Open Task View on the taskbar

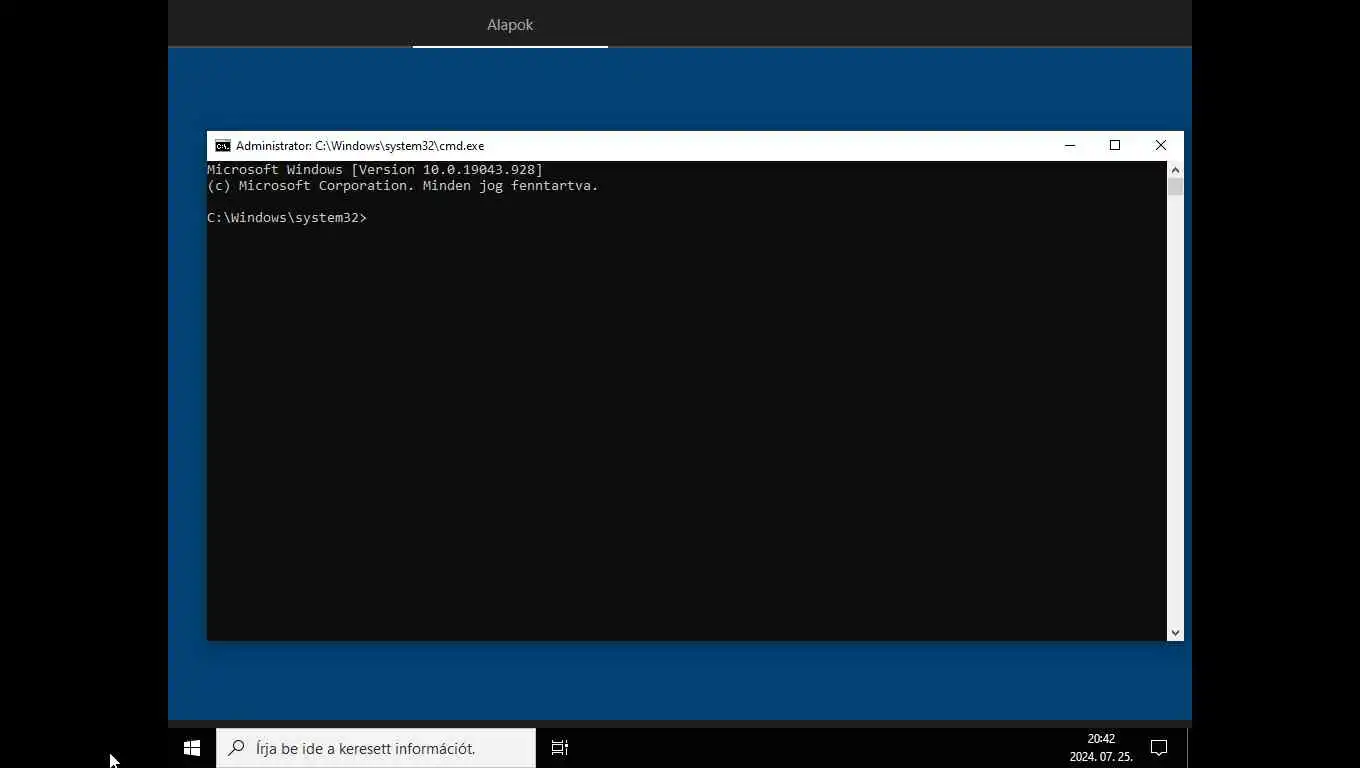pos(560,748)
